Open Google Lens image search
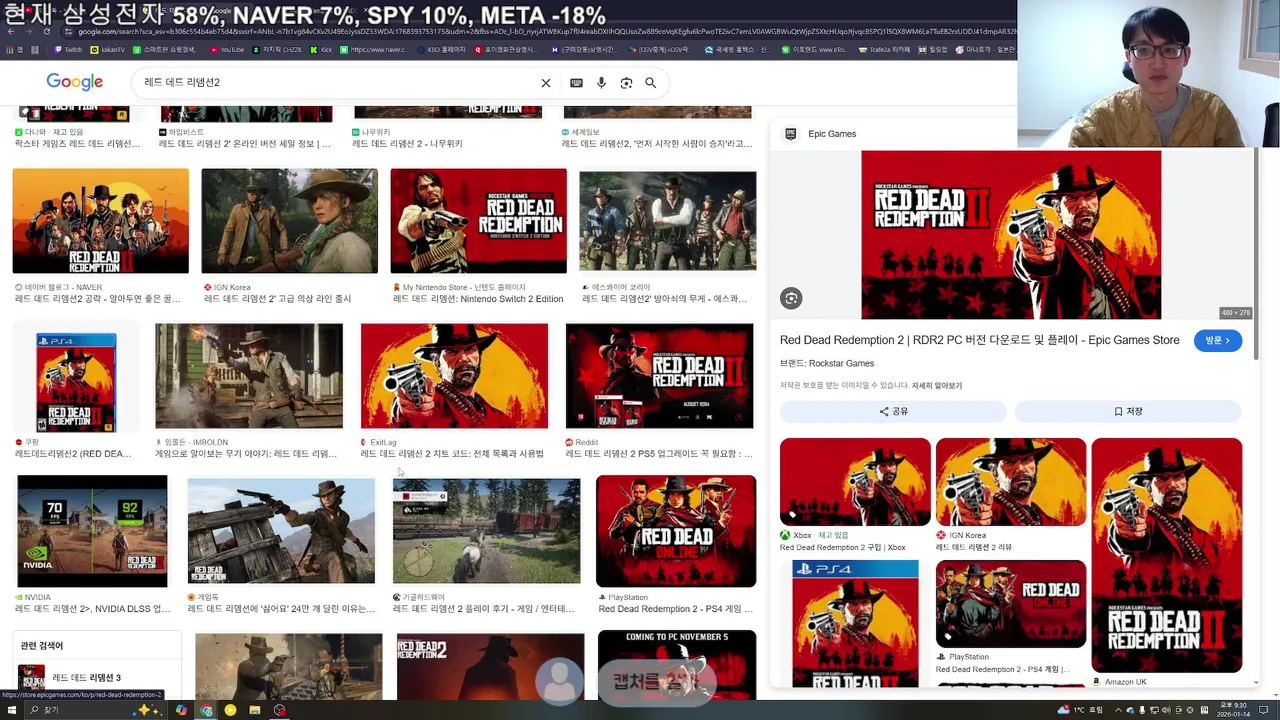The image size is (1280, 720). 626,83
